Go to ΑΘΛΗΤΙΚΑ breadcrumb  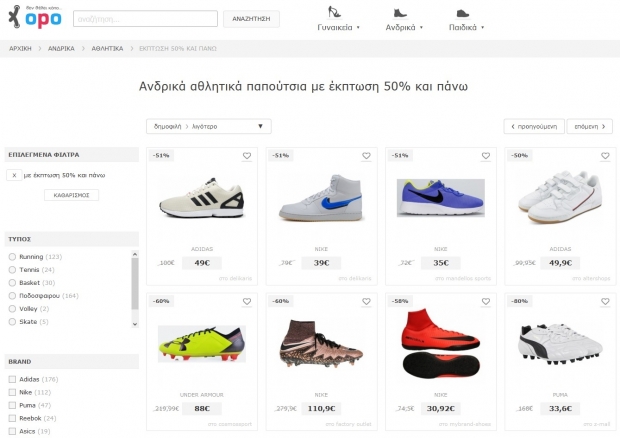(x=107, y=49)
